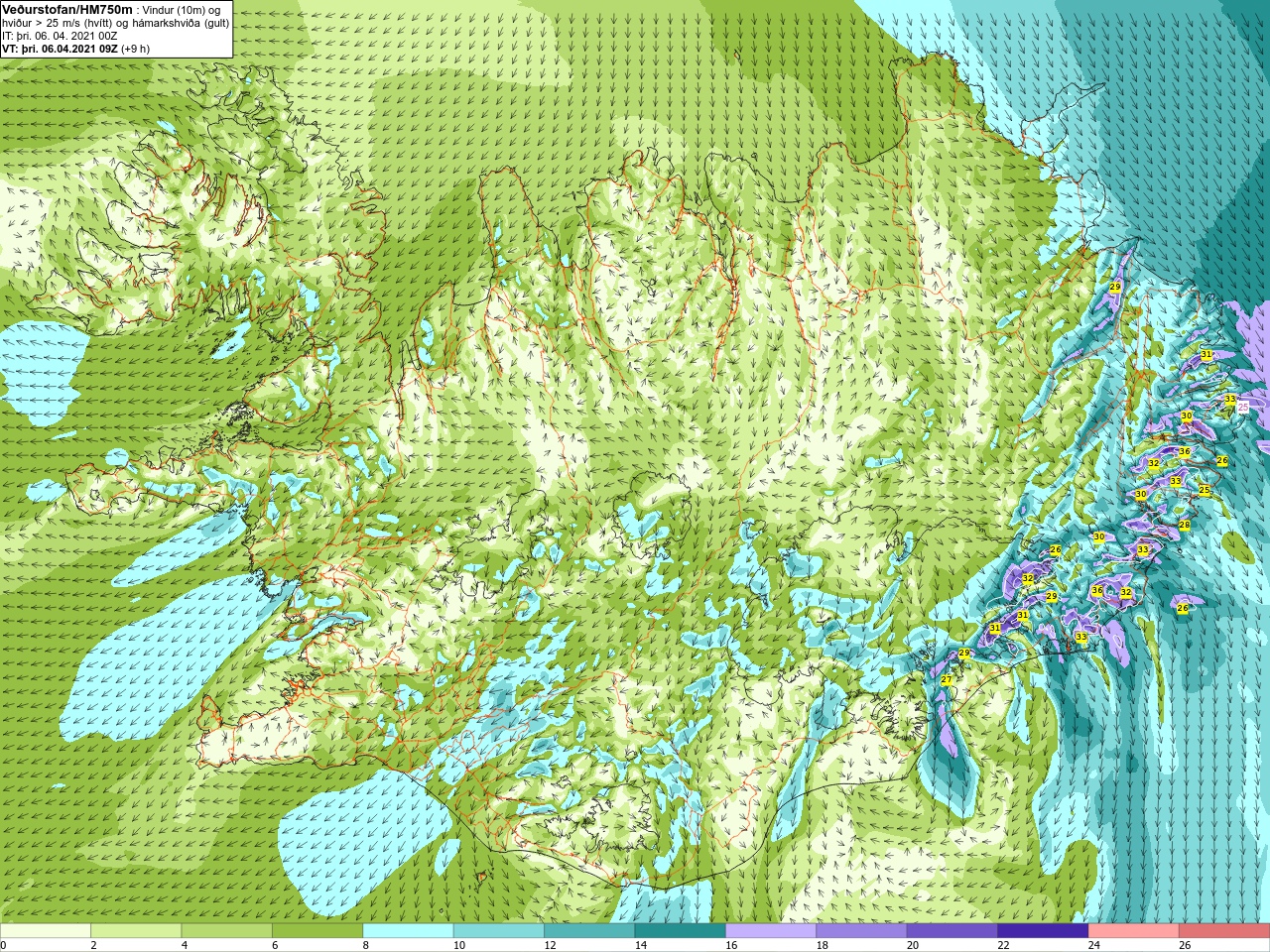Click the scale tick label '16'
Image resolution: width=1270 pixels, height=952 pixels.
click(731, 945)
